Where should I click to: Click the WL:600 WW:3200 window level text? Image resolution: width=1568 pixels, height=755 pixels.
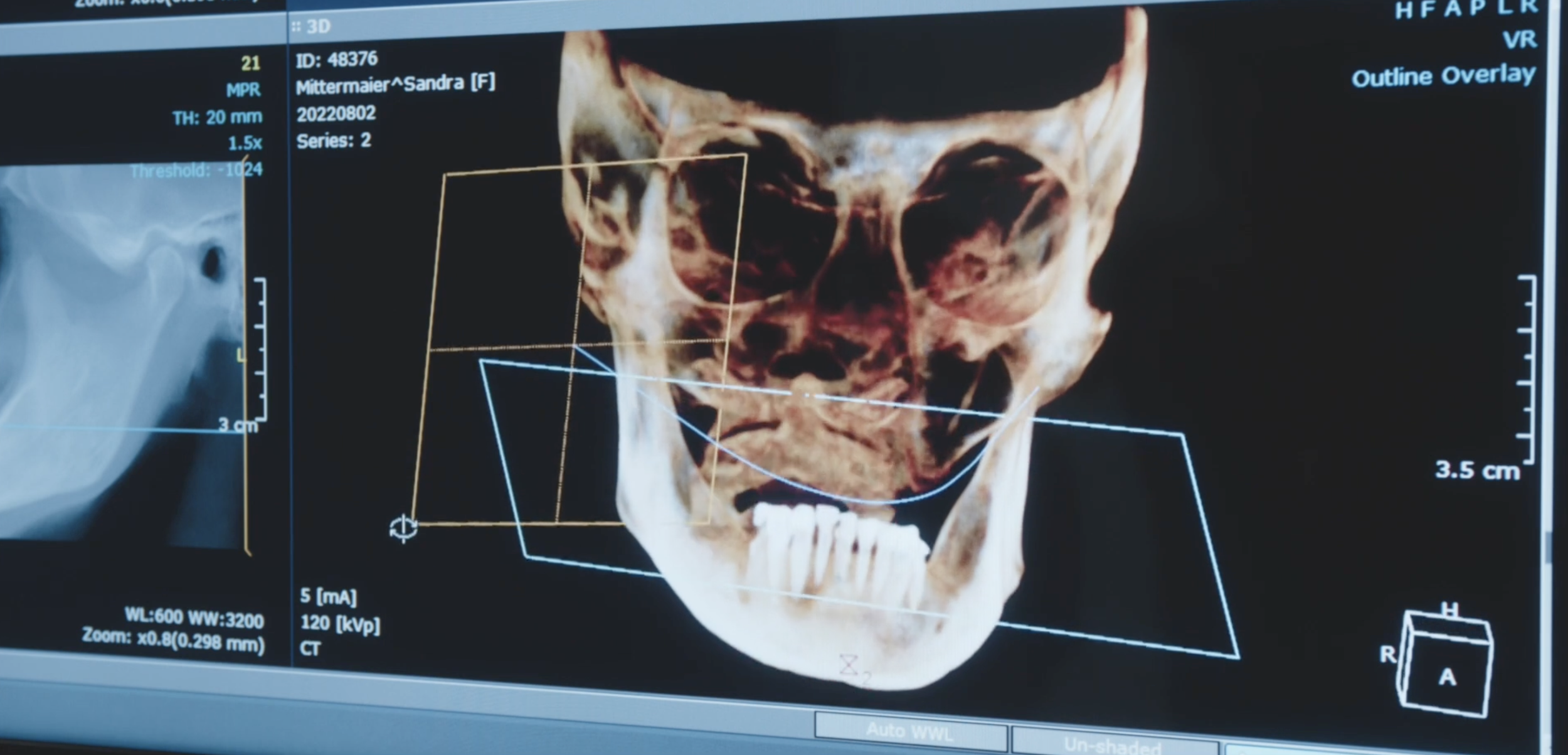tap(194, 618)
